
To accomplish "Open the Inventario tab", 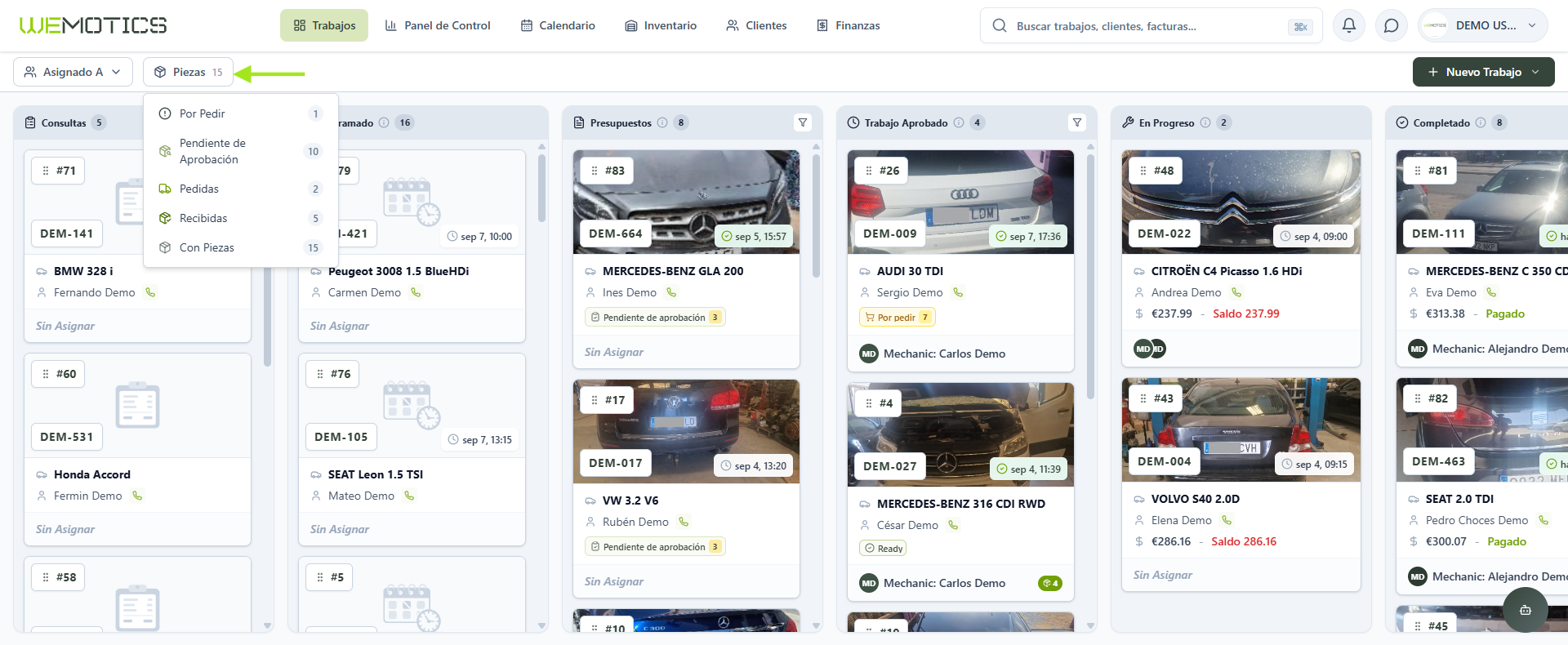I will click(x=661, y=25).
